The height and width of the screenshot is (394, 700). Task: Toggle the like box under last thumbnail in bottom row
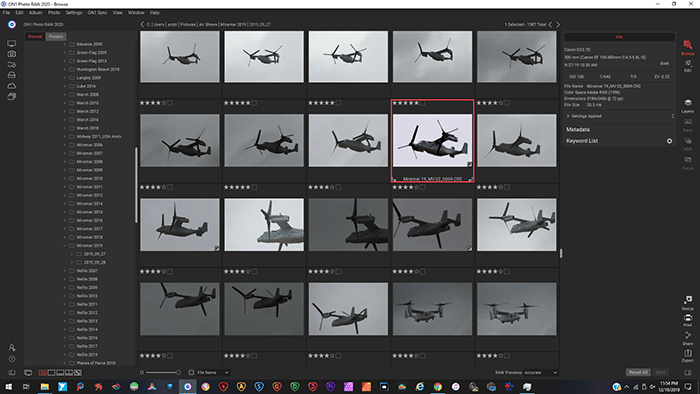click(x=507, y=356)
